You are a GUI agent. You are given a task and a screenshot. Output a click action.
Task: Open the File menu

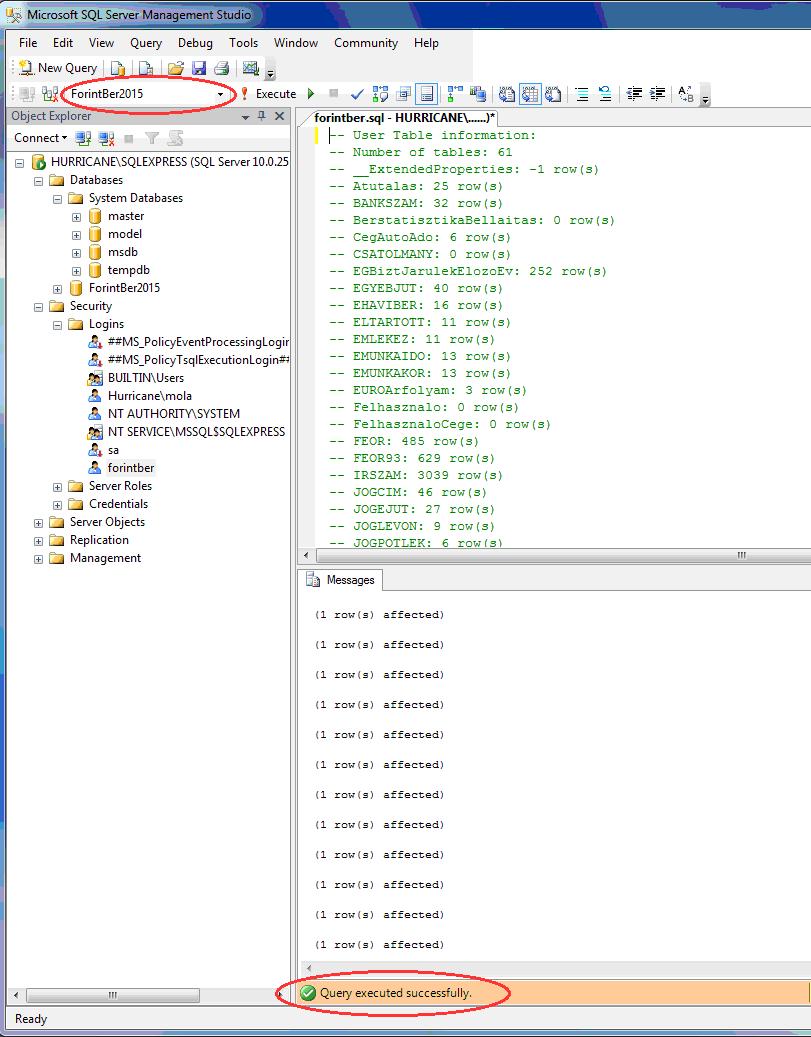[x=28, y=43]
